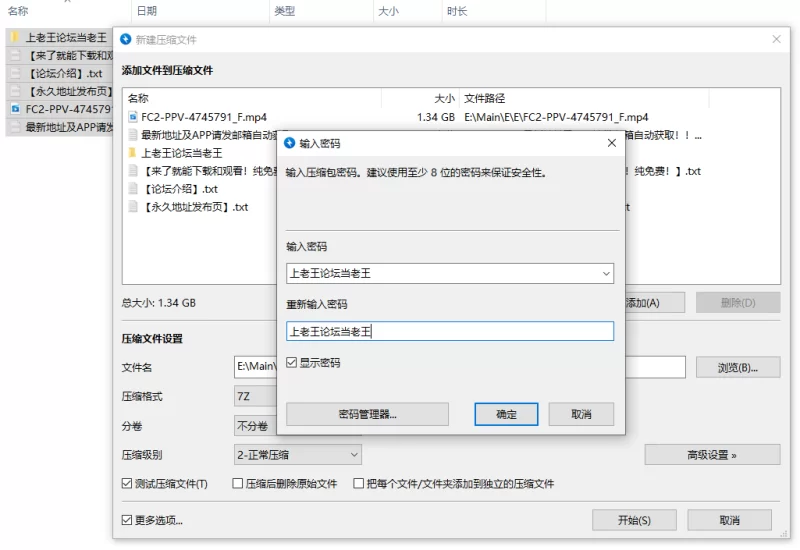Open the 压缩级别 dropdown showing 2-正常压缩
This screenshot has width=800, height=550.
(297, 455)
